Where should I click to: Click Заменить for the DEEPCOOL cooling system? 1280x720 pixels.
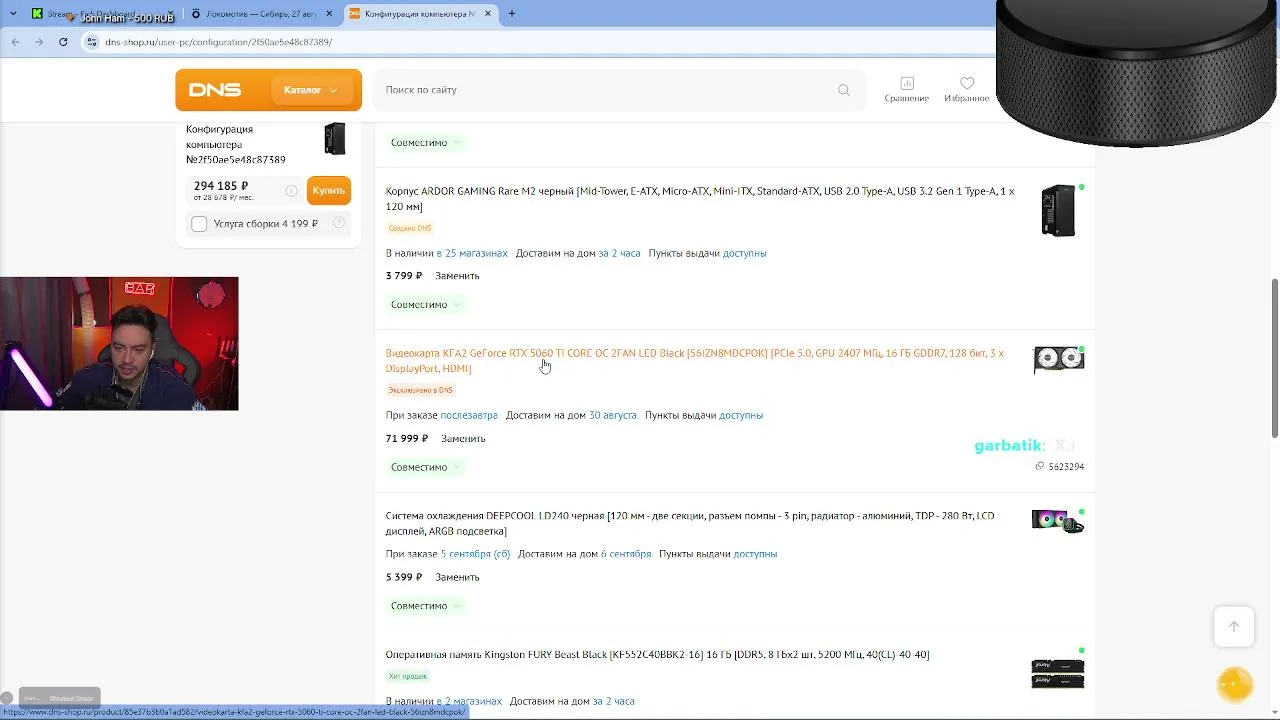(x=457, y=577)
